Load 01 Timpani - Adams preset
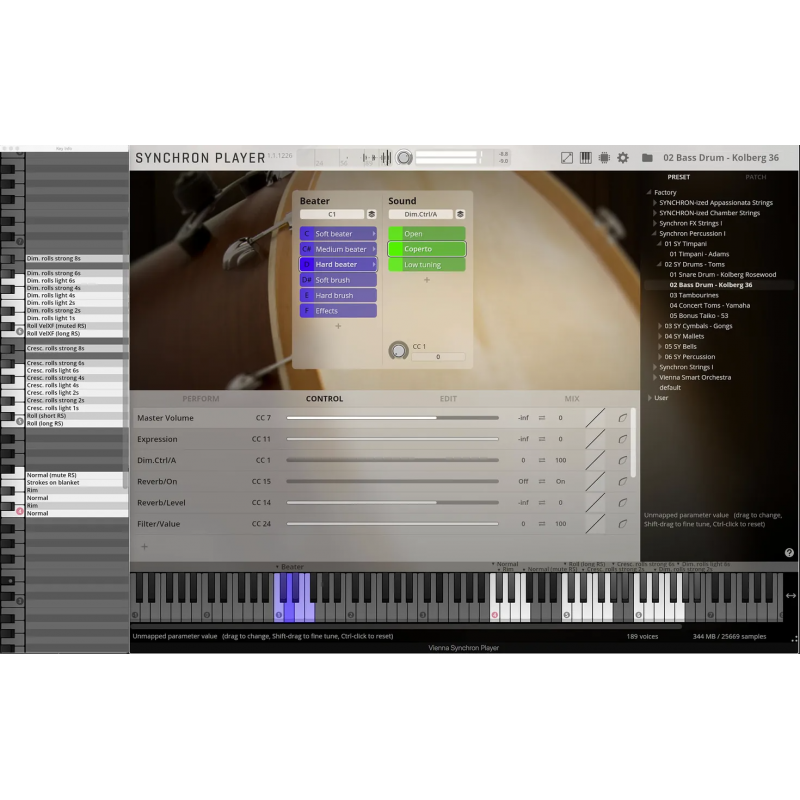The image size is (800, 800). point(699,254)
